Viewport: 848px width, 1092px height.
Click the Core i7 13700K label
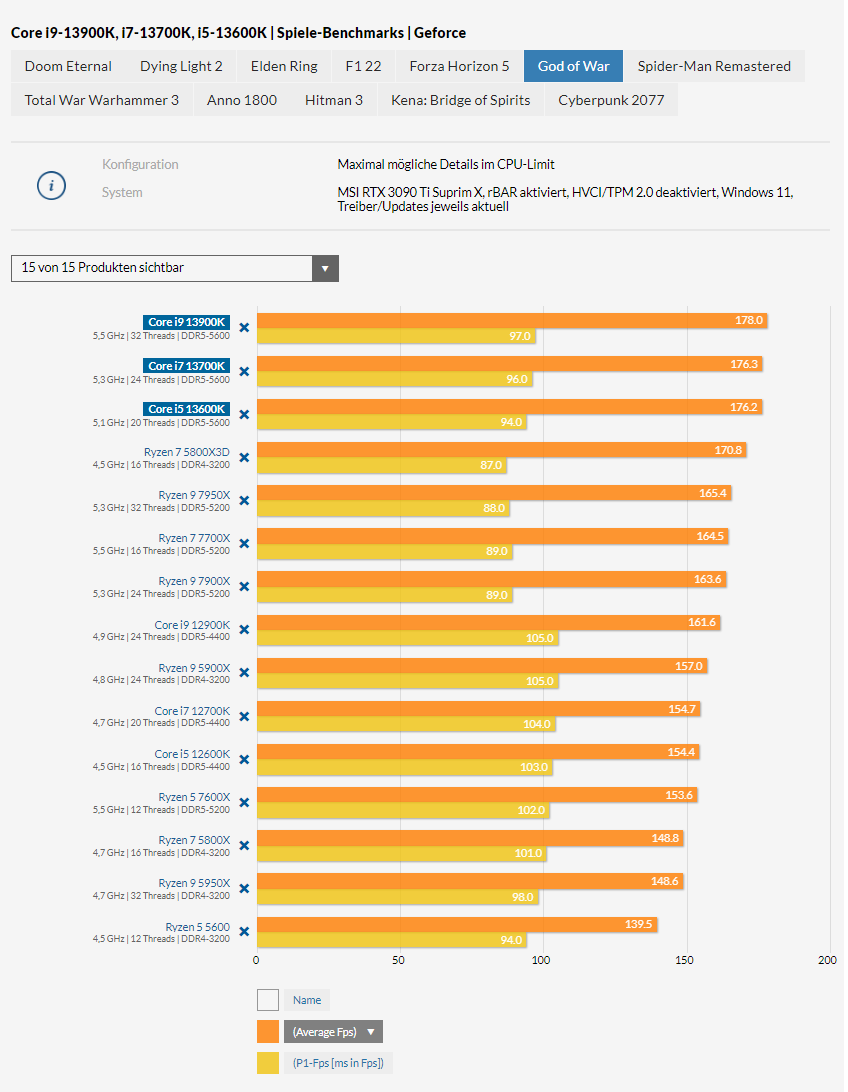point(187,366)
